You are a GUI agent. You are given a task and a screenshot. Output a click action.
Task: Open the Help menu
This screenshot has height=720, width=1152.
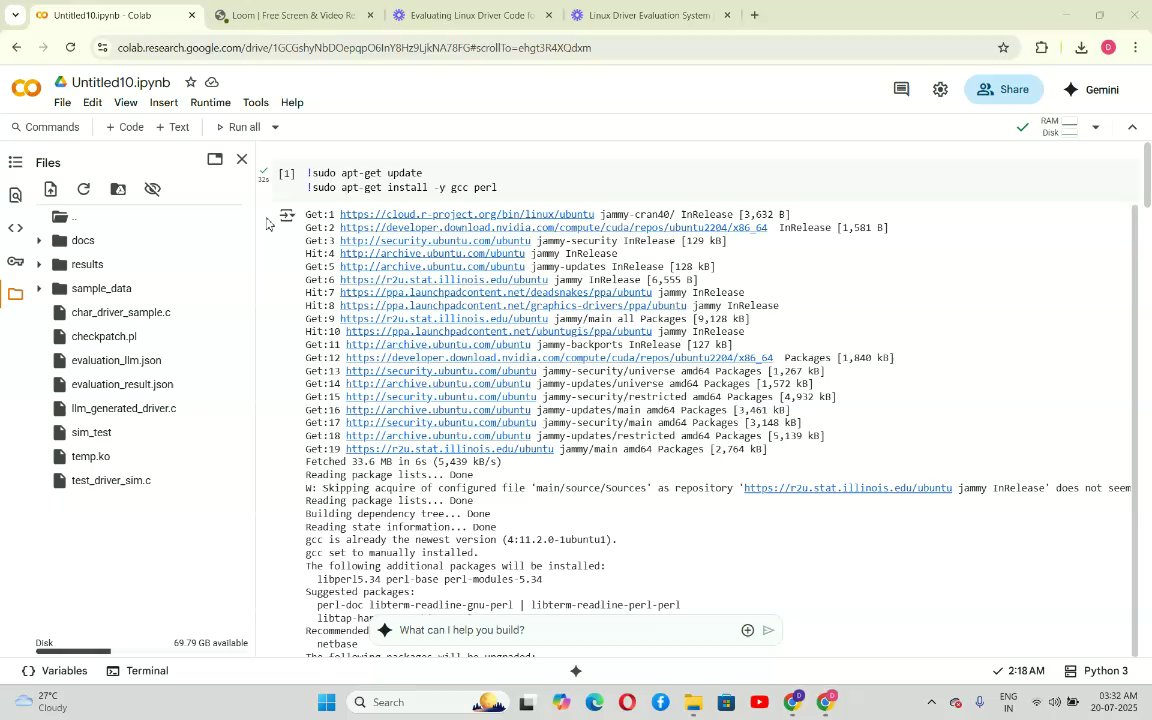(292, 103)
